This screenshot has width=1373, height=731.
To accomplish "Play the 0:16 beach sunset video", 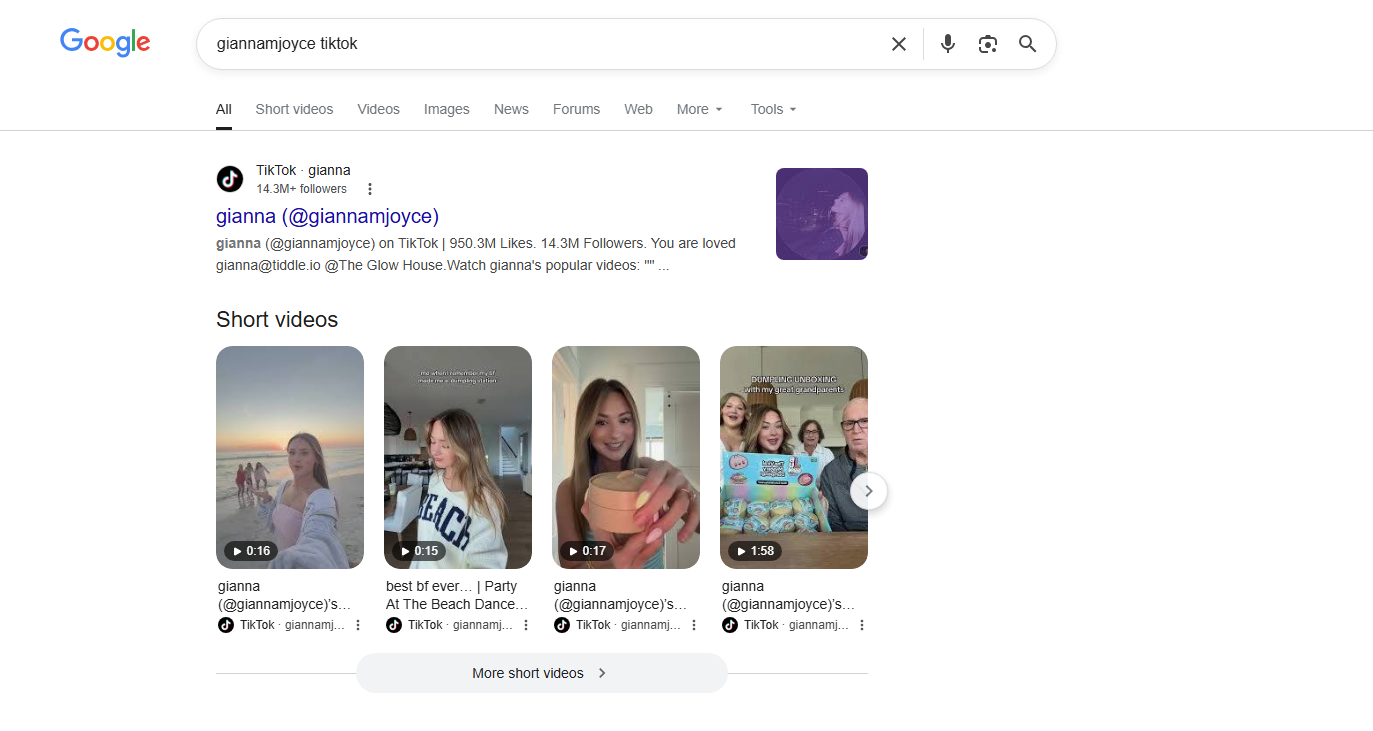I will click(x=289, y=457).
